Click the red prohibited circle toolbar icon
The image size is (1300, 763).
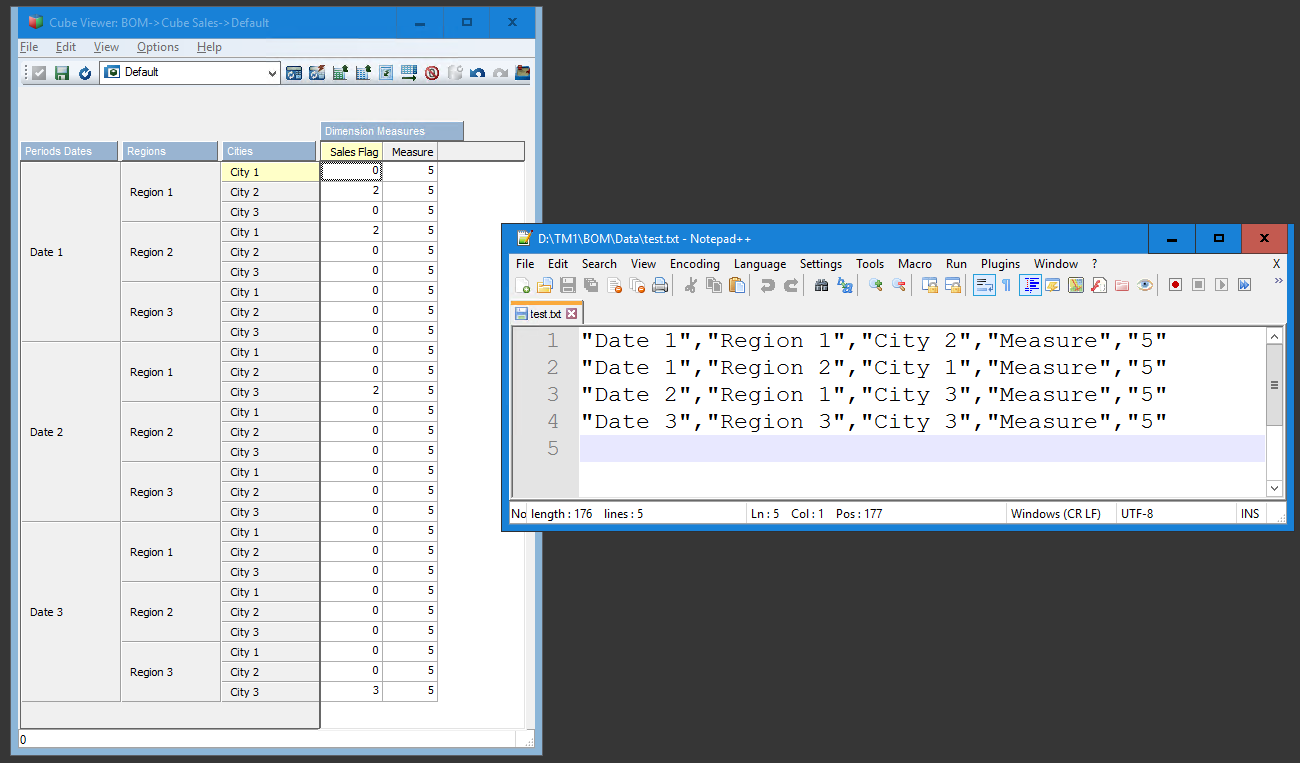coord(432,73)
